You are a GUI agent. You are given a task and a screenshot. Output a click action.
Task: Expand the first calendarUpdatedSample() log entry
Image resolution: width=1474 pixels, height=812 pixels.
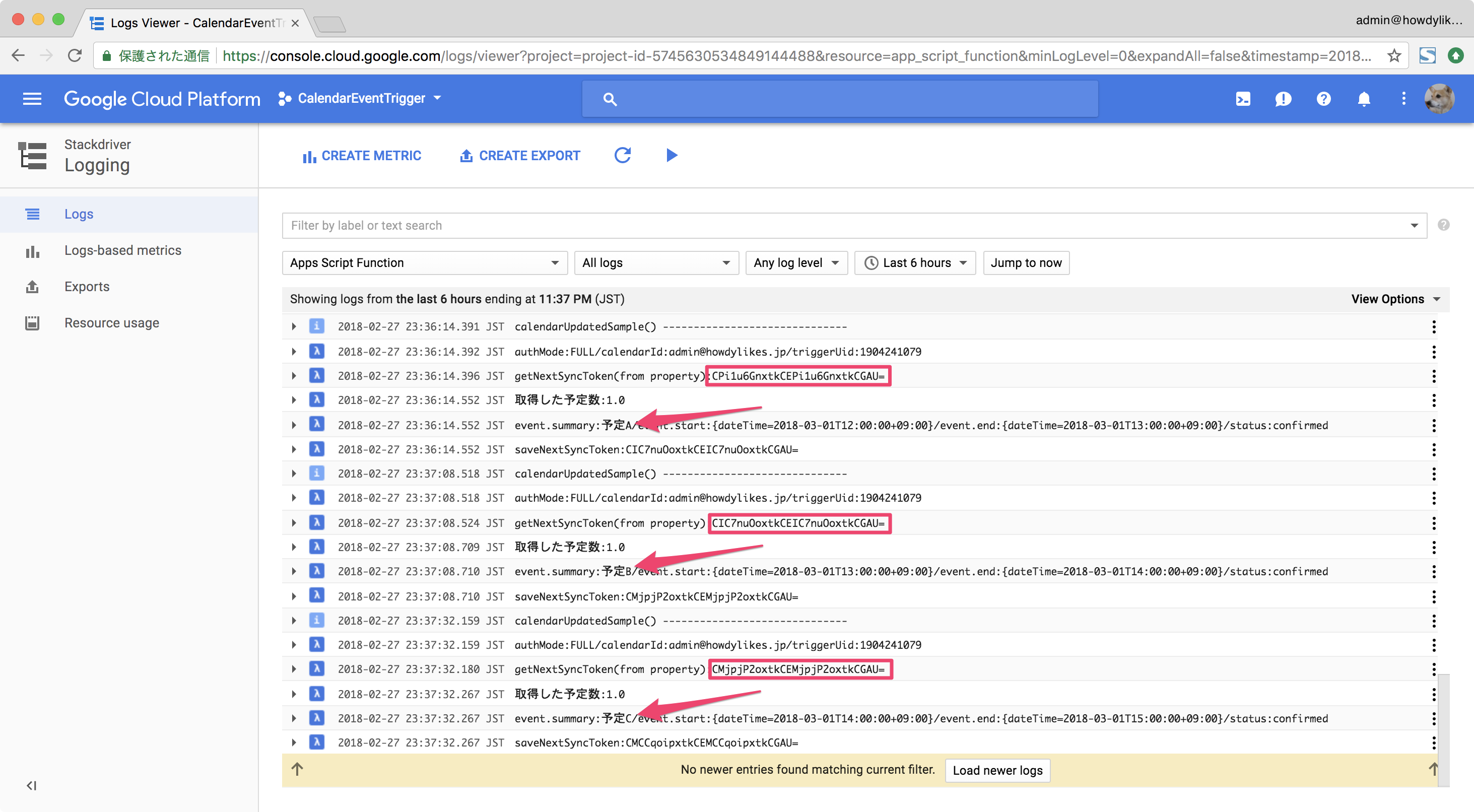click(x=294, y=327)
